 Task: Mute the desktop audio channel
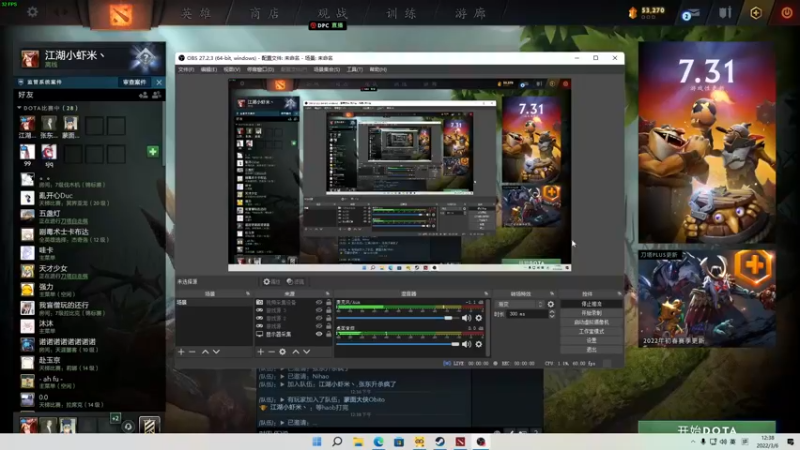(466, 344)
